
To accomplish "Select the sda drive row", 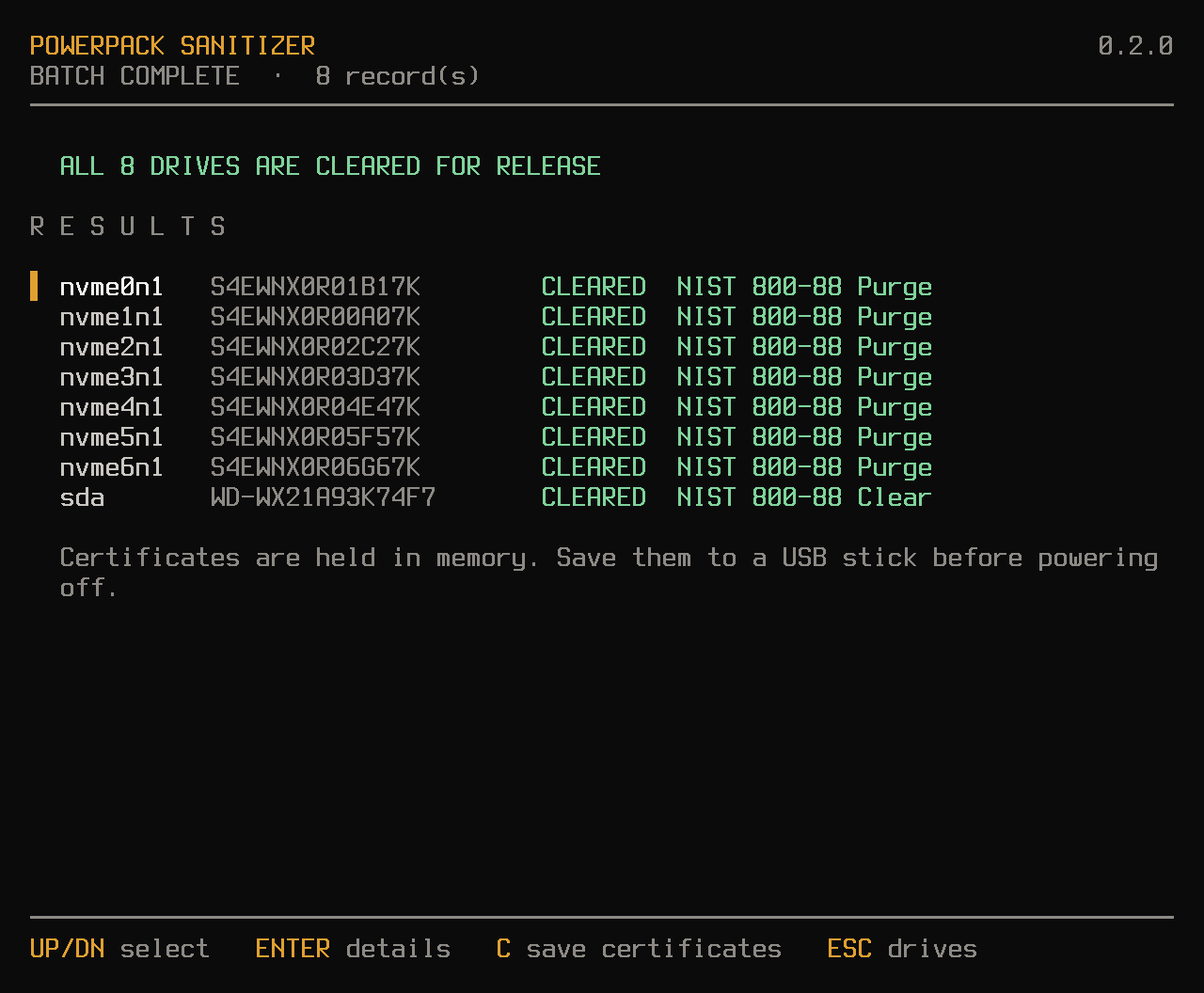I will 602,496.
